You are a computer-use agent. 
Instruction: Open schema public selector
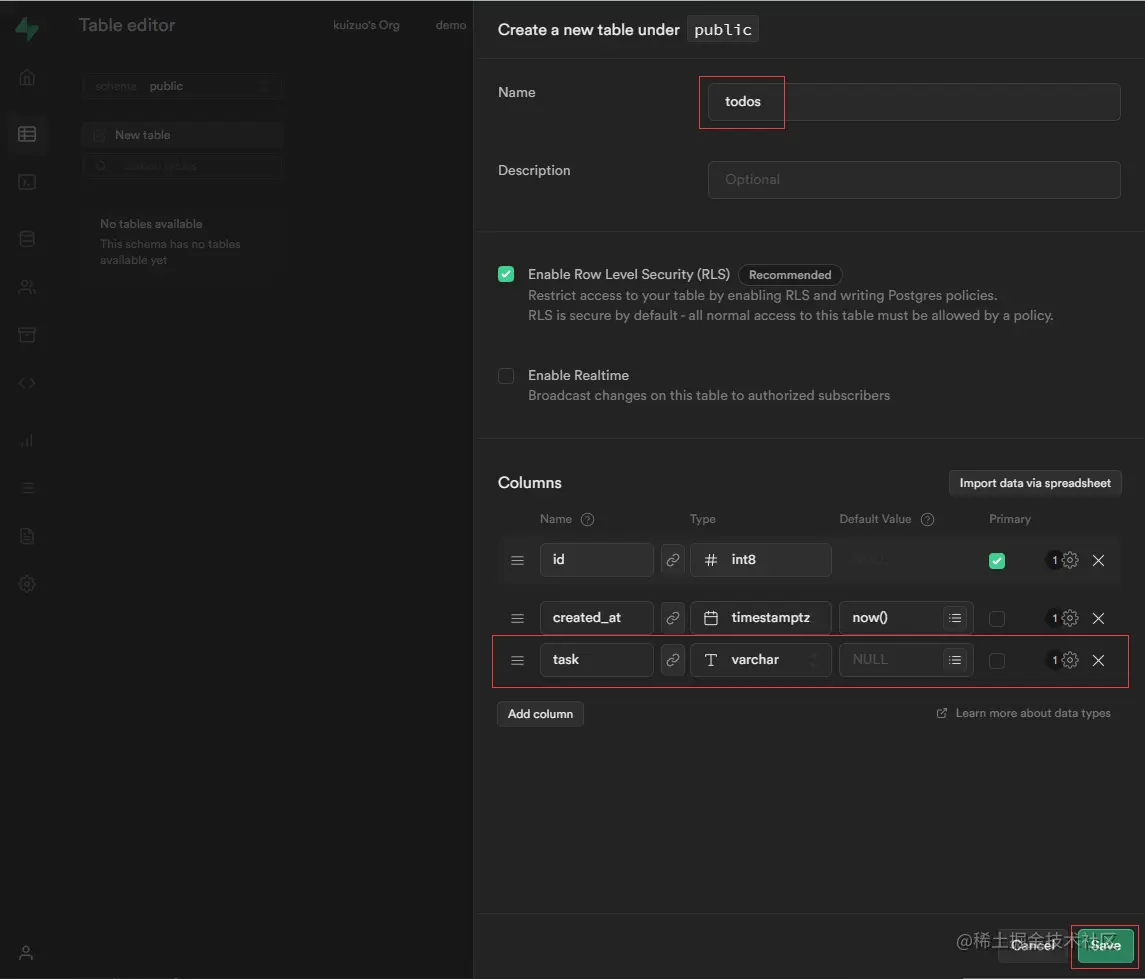pos(182,86)
